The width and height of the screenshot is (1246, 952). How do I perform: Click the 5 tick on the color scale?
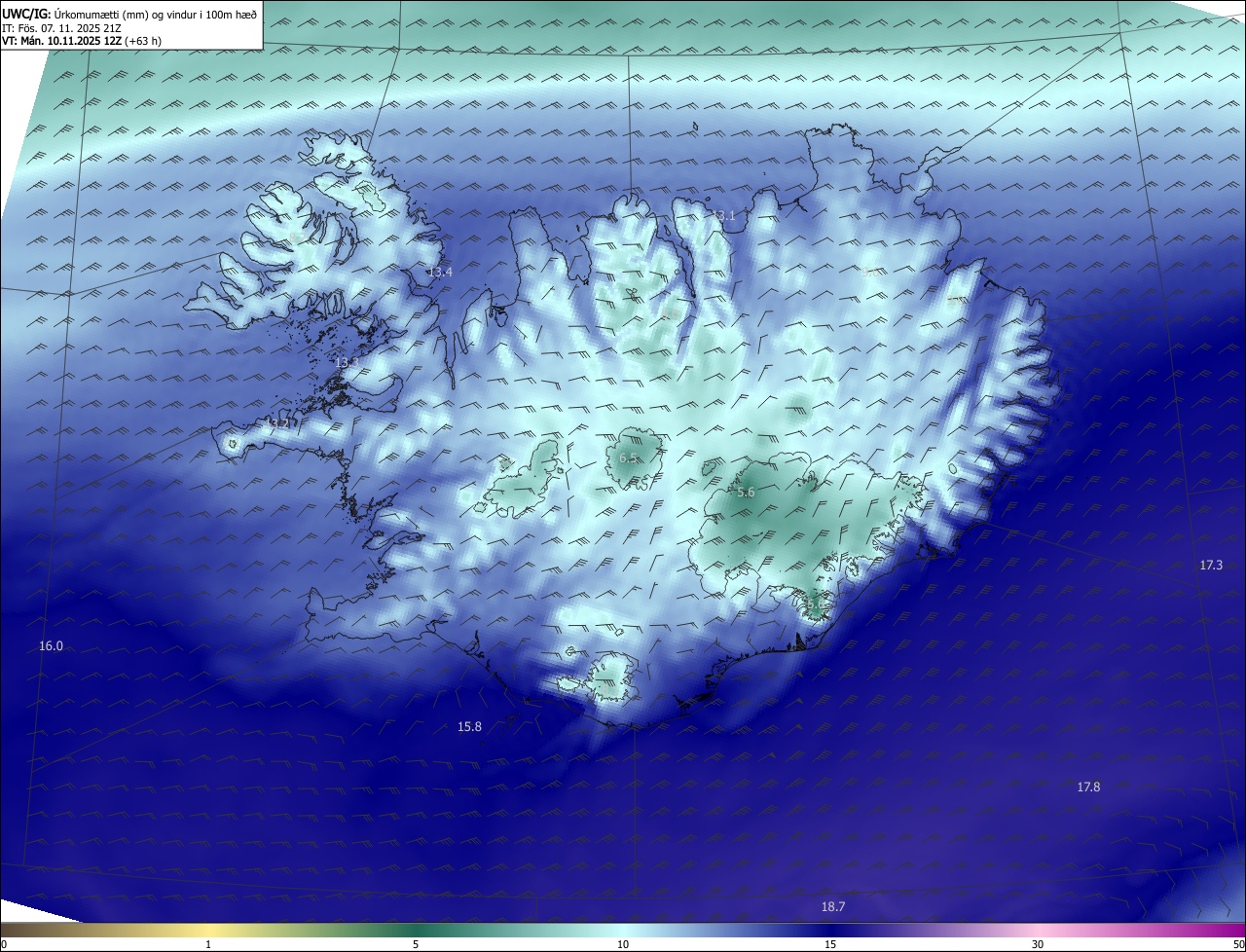tap(416, 944)
